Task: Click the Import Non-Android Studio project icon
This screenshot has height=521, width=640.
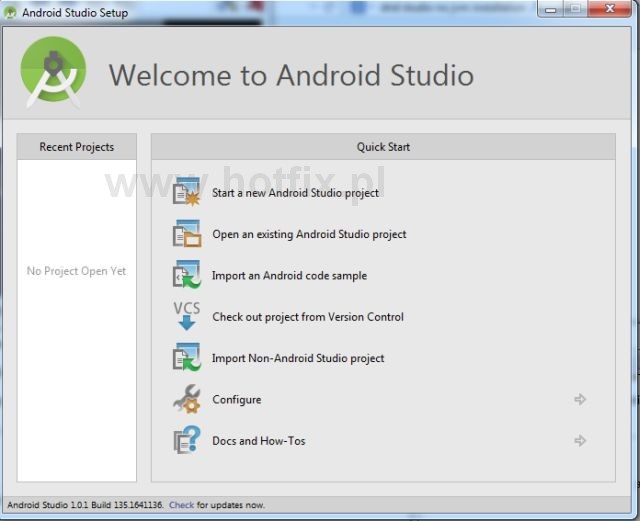Action: tap(187, 357)
